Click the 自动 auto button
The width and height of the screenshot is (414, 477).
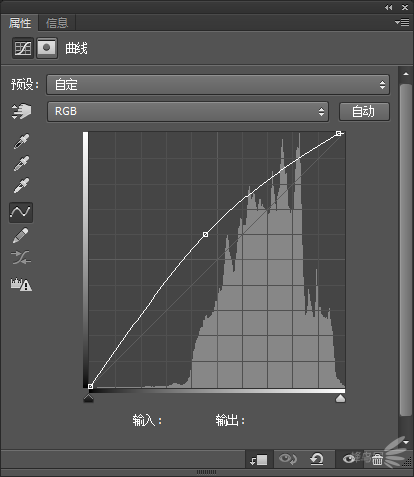pos(364,111)
